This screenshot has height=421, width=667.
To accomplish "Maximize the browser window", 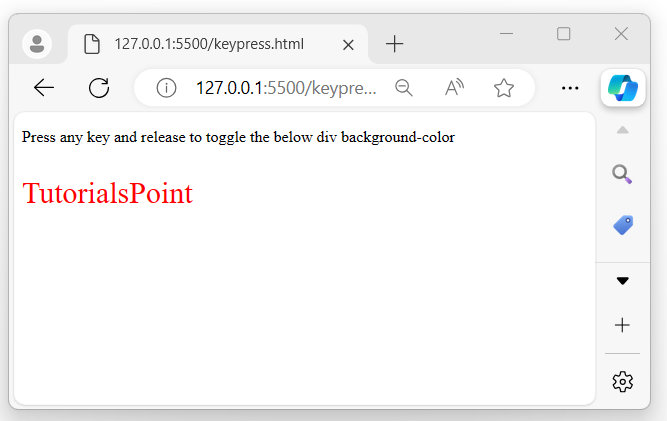I will tap(564, 34).
